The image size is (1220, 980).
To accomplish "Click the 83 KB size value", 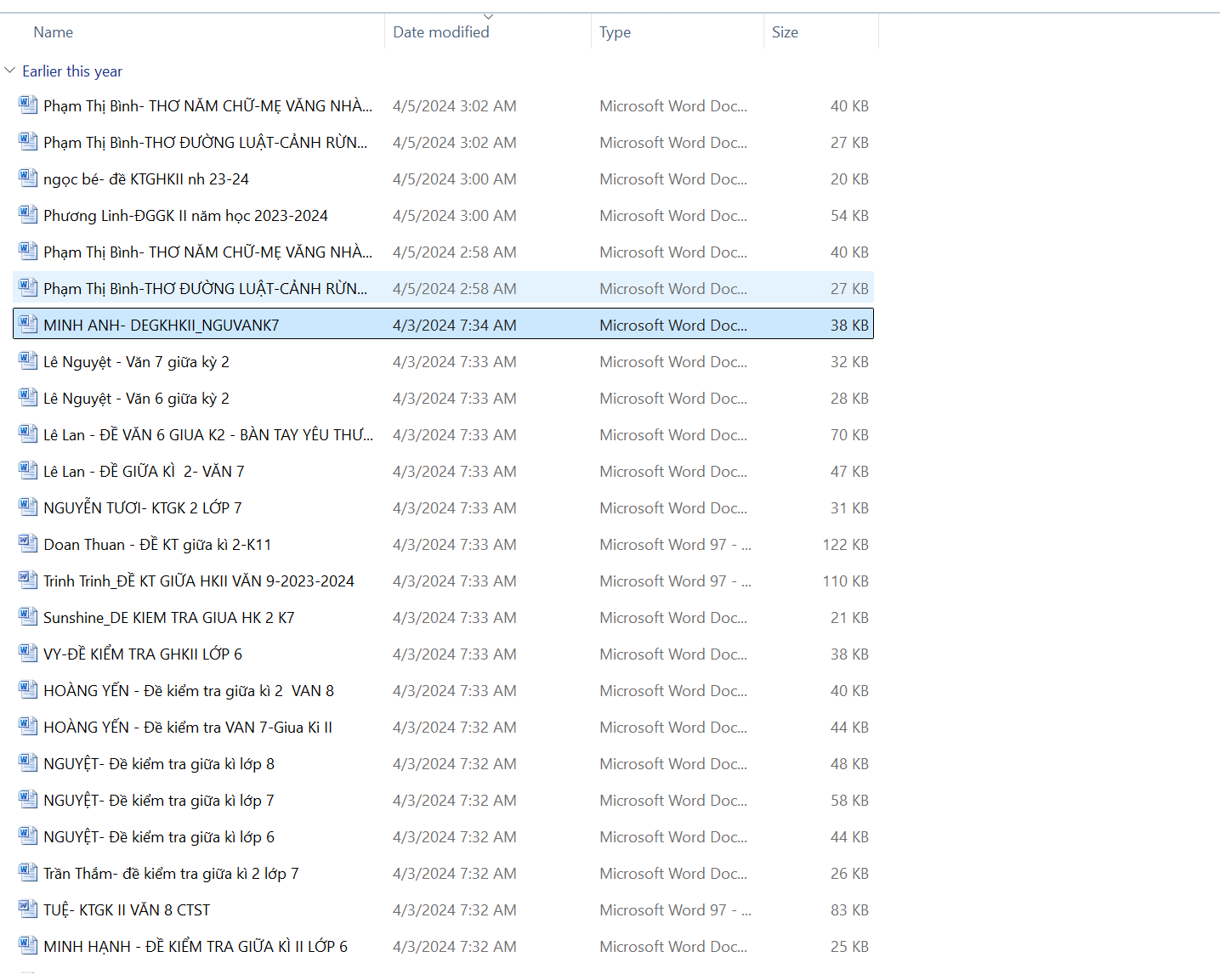I will (x=849, y=910).
